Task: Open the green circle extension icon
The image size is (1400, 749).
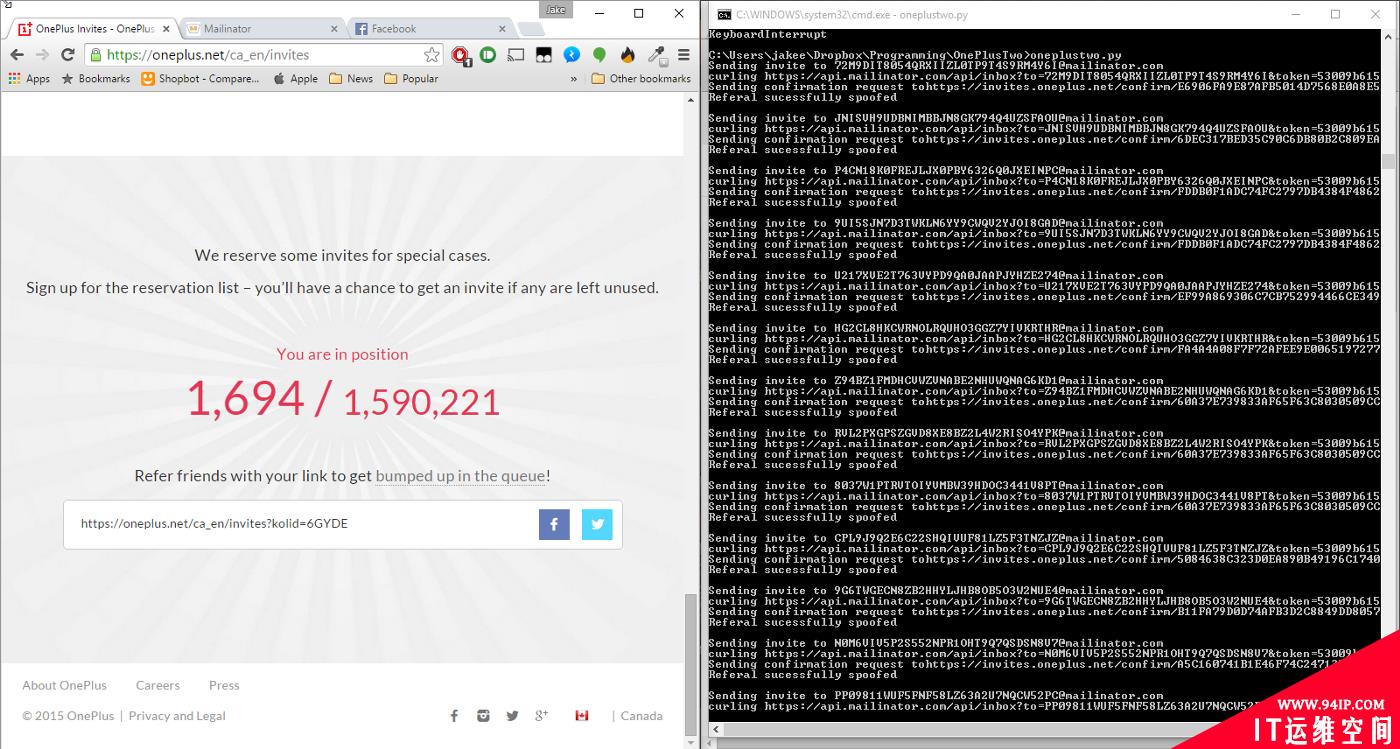Action: [x=488, y=55]
